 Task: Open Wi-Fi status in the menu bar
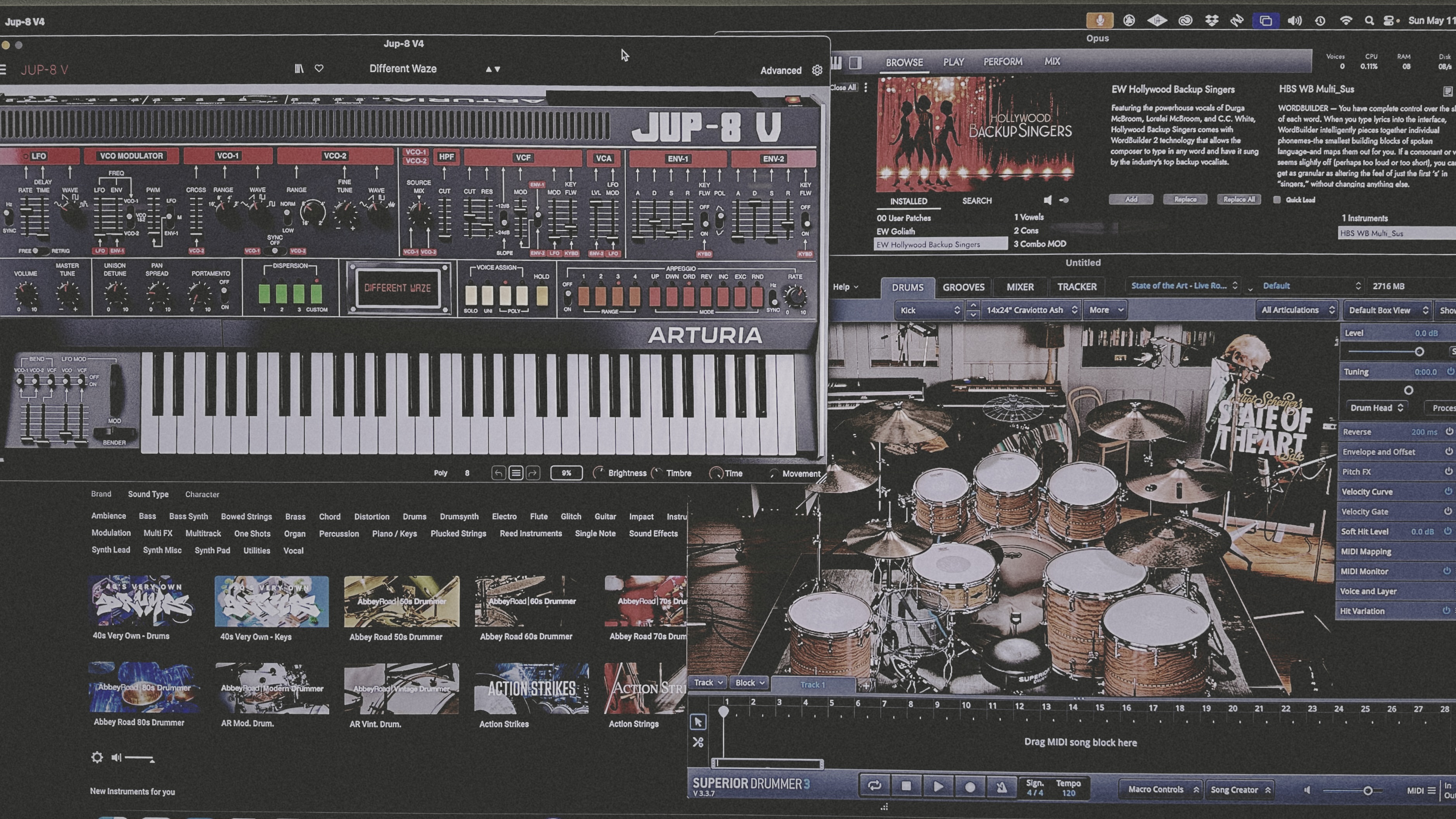(1346, 21)
